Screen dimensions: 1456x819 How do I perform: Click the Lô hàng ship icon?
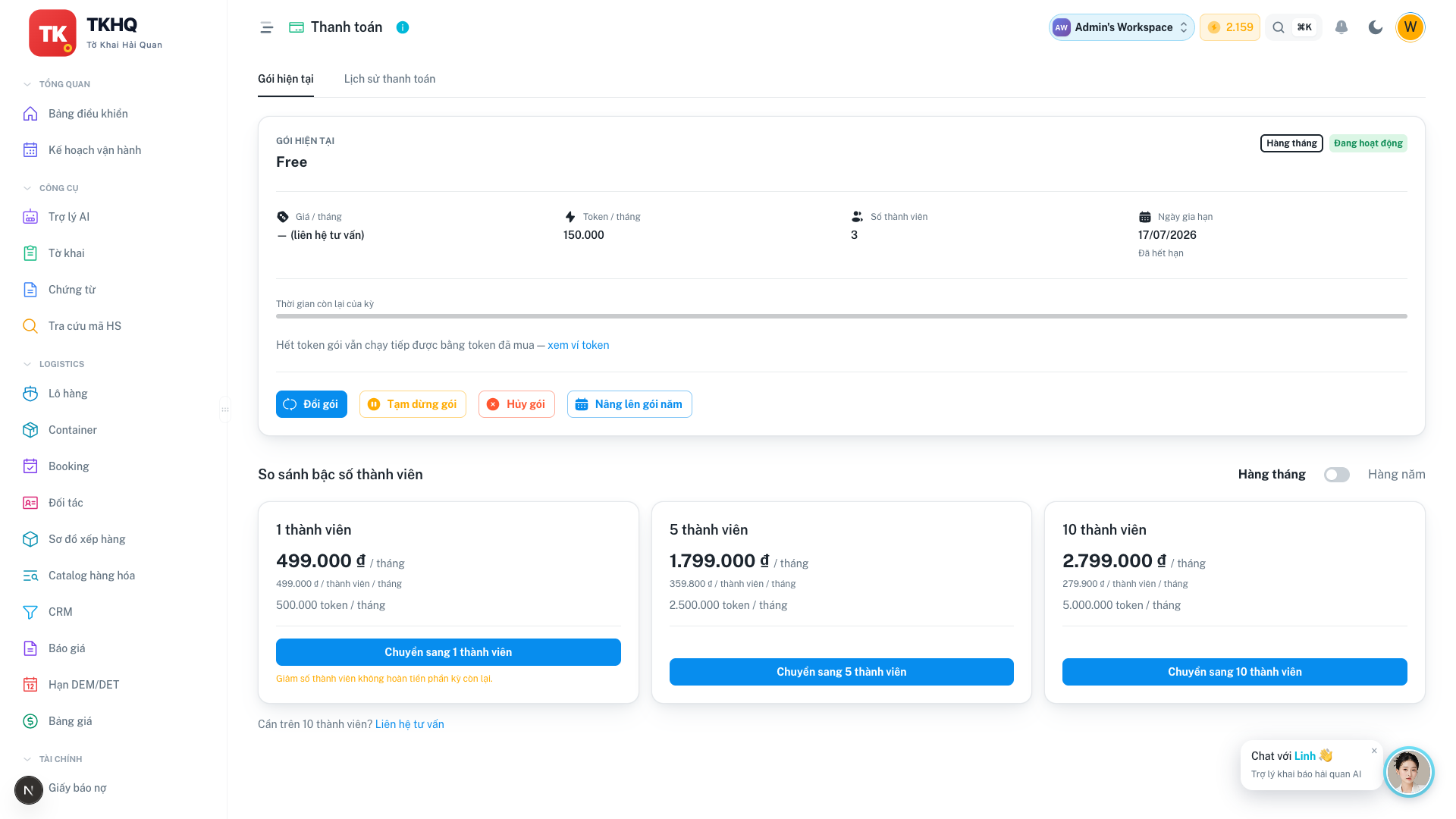tap(30, 394)
